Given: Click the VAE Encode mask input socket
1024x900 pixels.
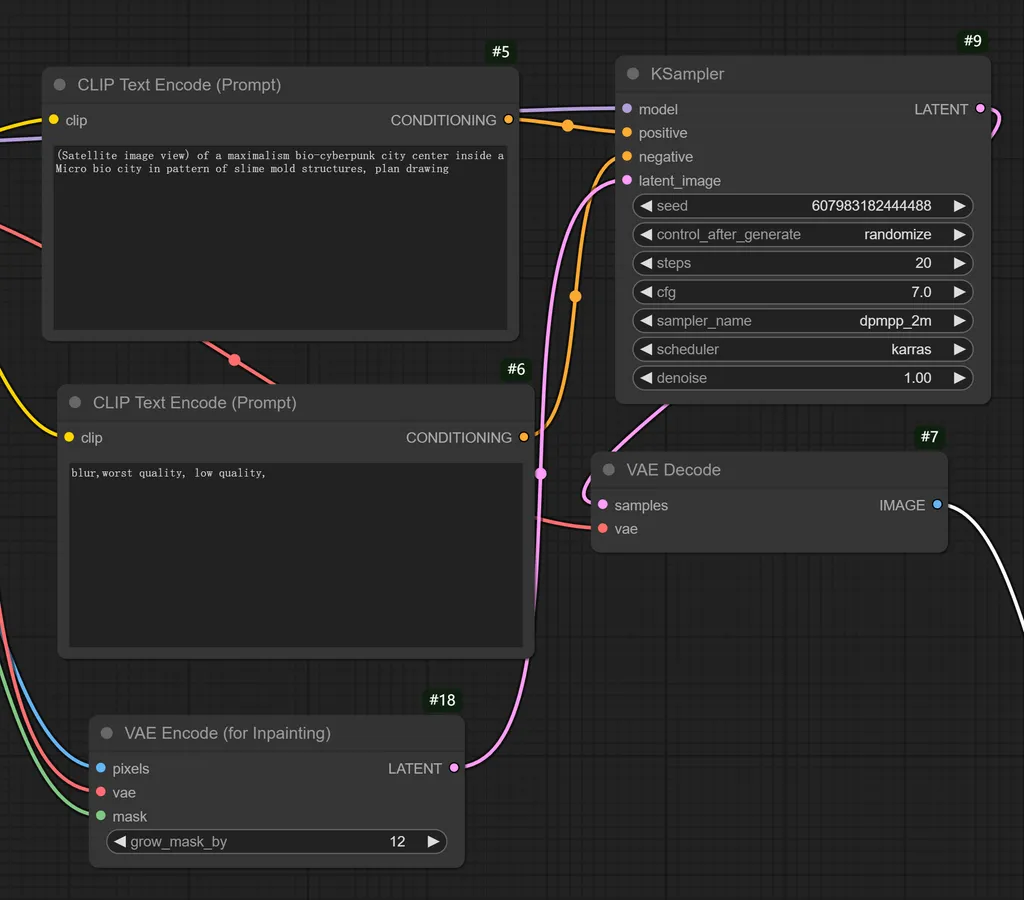Looking at the screenshot, I should [101, 816].
